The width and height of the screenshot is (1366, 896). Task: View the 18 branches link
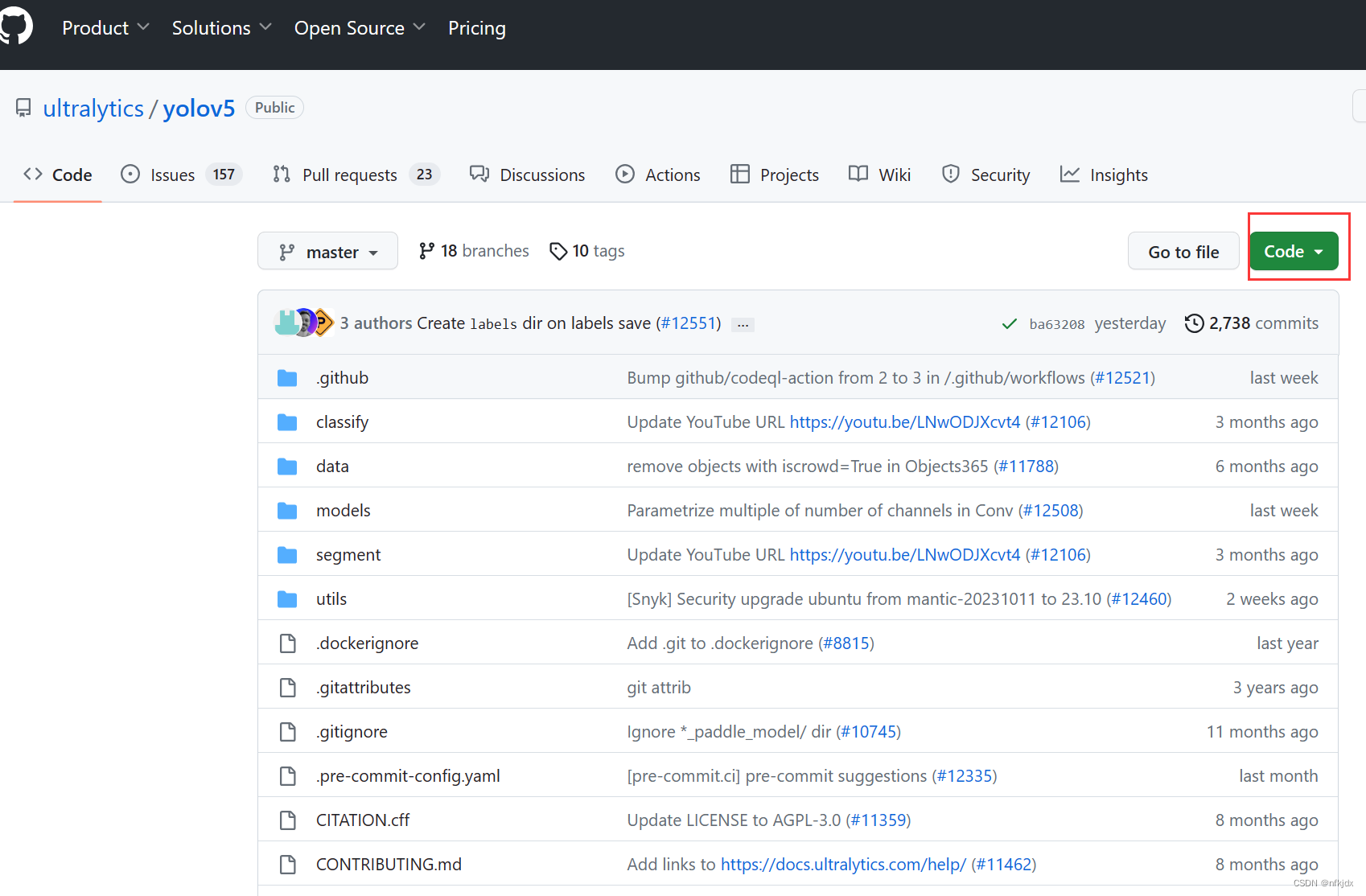click(474, 251)
